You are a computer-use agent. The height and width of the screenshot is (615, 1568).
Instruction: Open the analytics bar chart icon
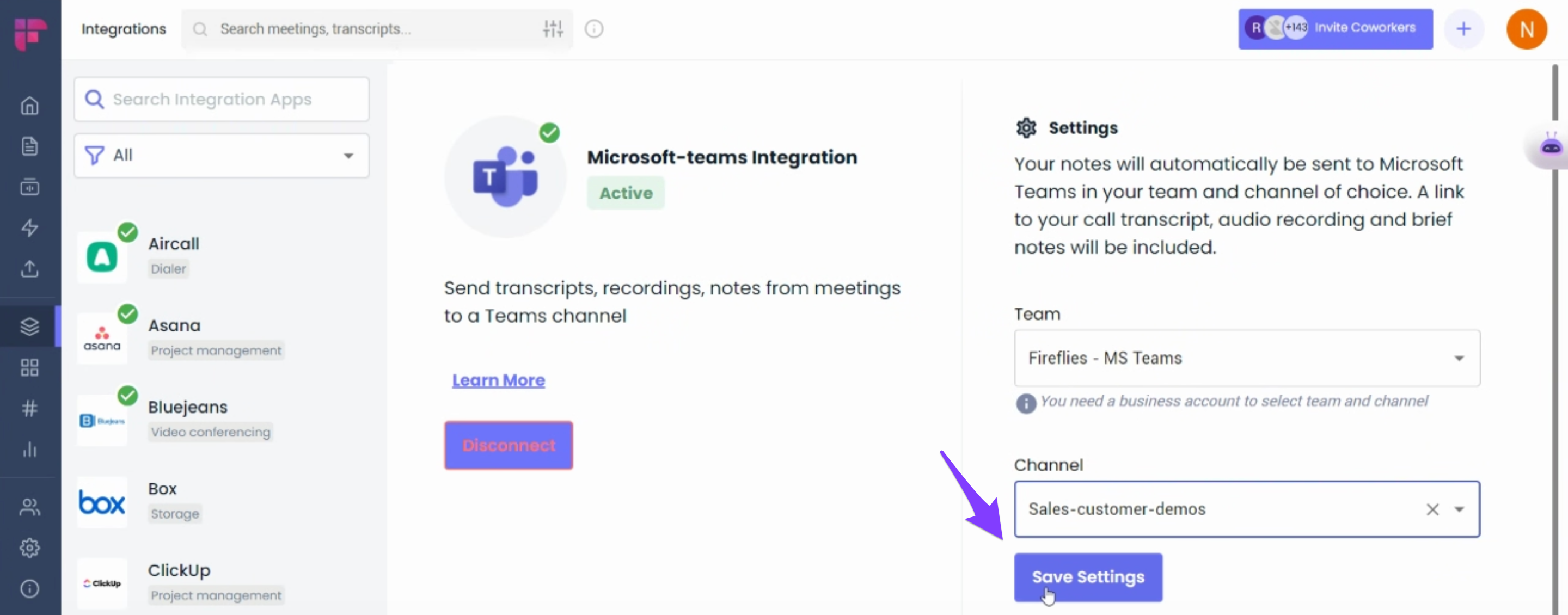(30, 450)
